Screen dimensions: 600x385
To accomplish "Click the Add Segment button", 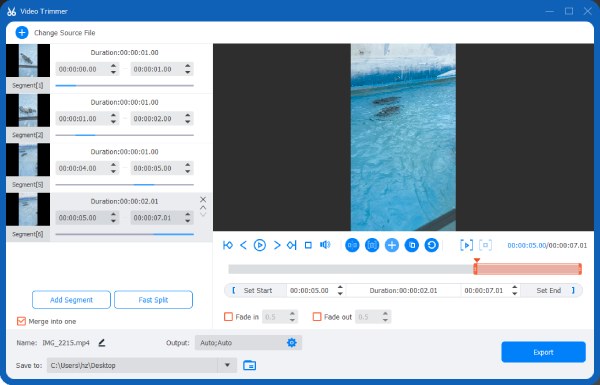I will pos(72,300).
